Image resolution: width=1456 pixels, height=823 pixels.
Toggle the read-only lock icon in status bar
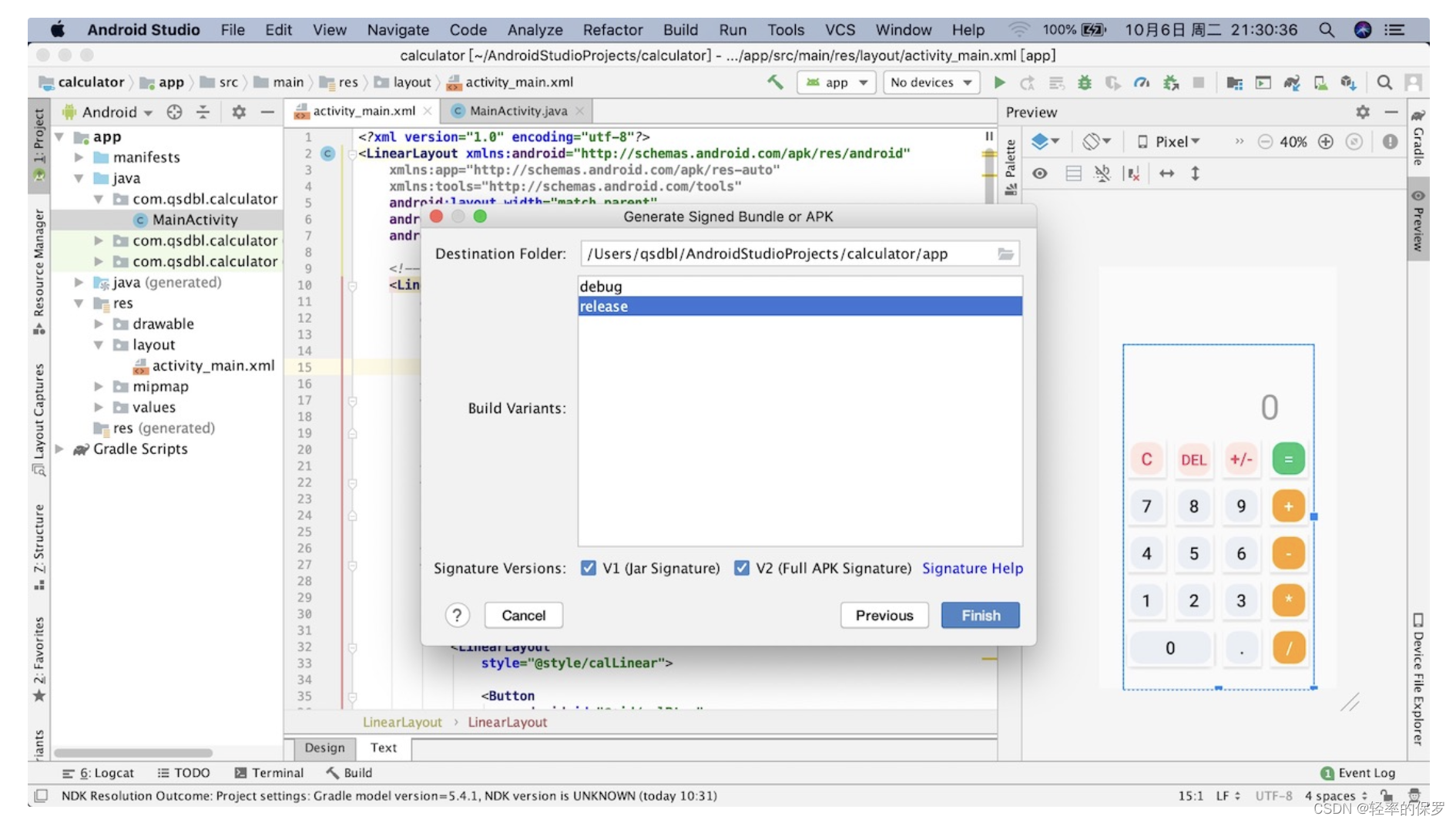coord(1387,795)
